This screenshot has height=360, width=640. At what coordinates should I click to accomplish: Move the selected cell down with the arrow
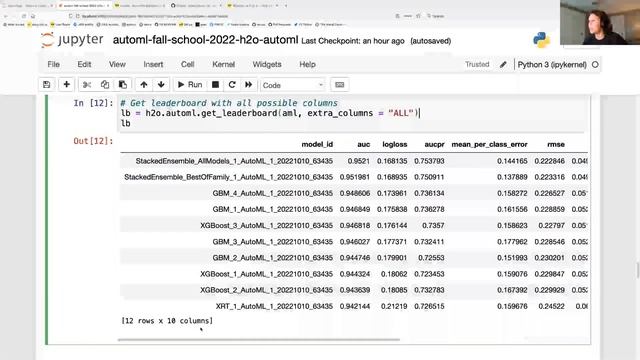161,85
